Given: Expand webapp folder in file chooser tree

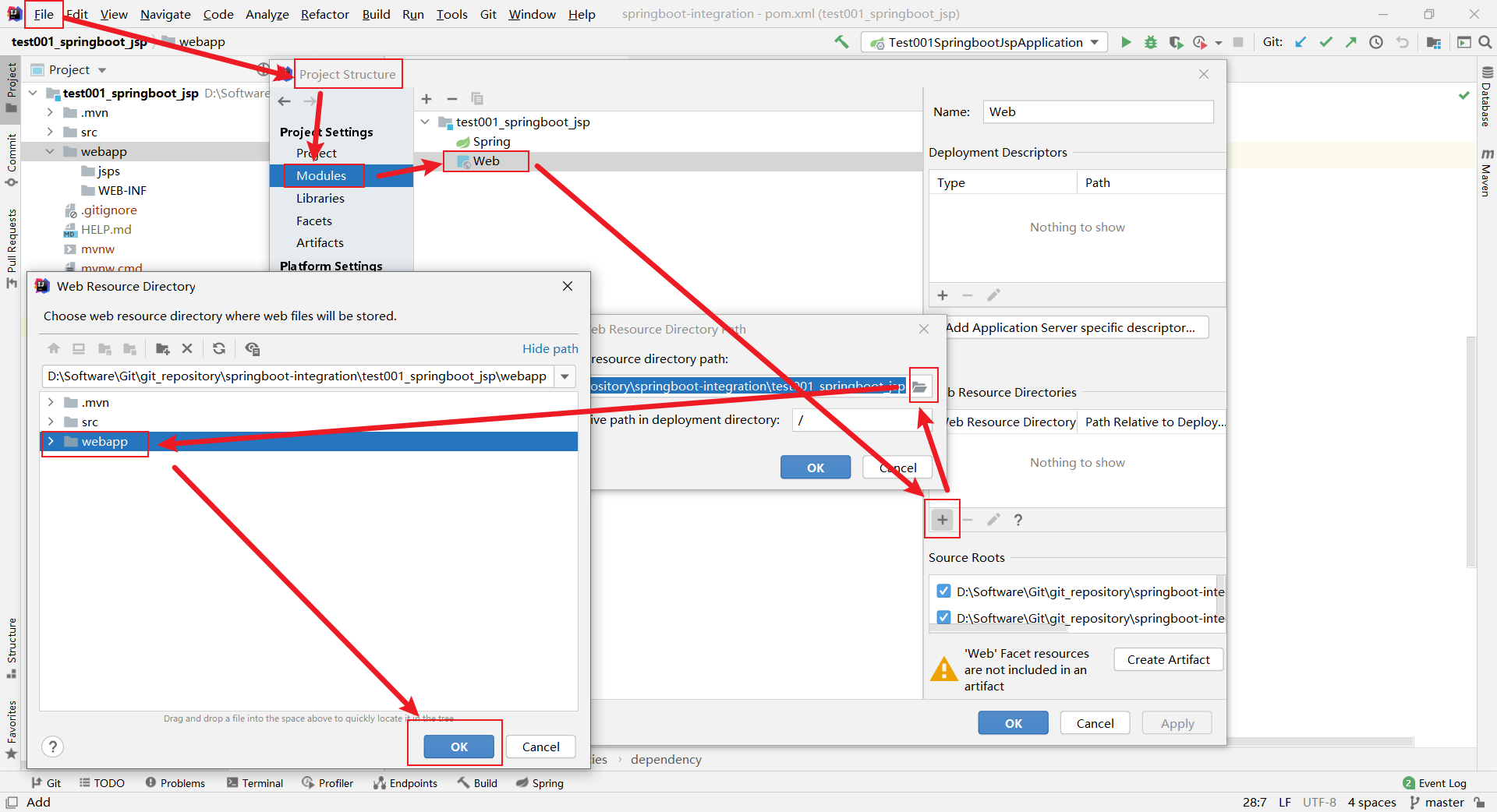Looking at the screenshot, I should 51,441.
